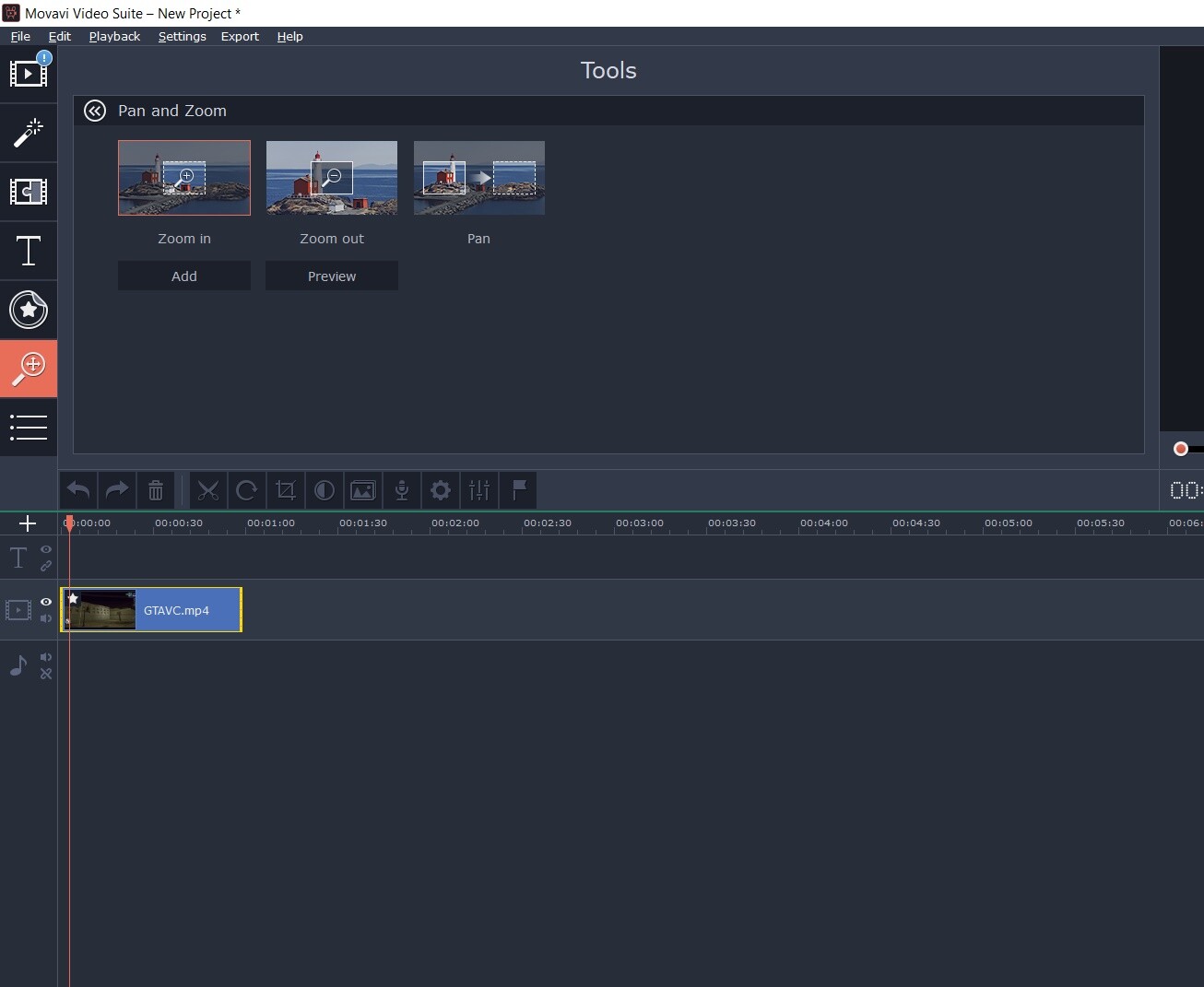Image resolution: width=1204 pixels, height=987 pixels.
Task: Click the Preview button
Action: point(332,276)
